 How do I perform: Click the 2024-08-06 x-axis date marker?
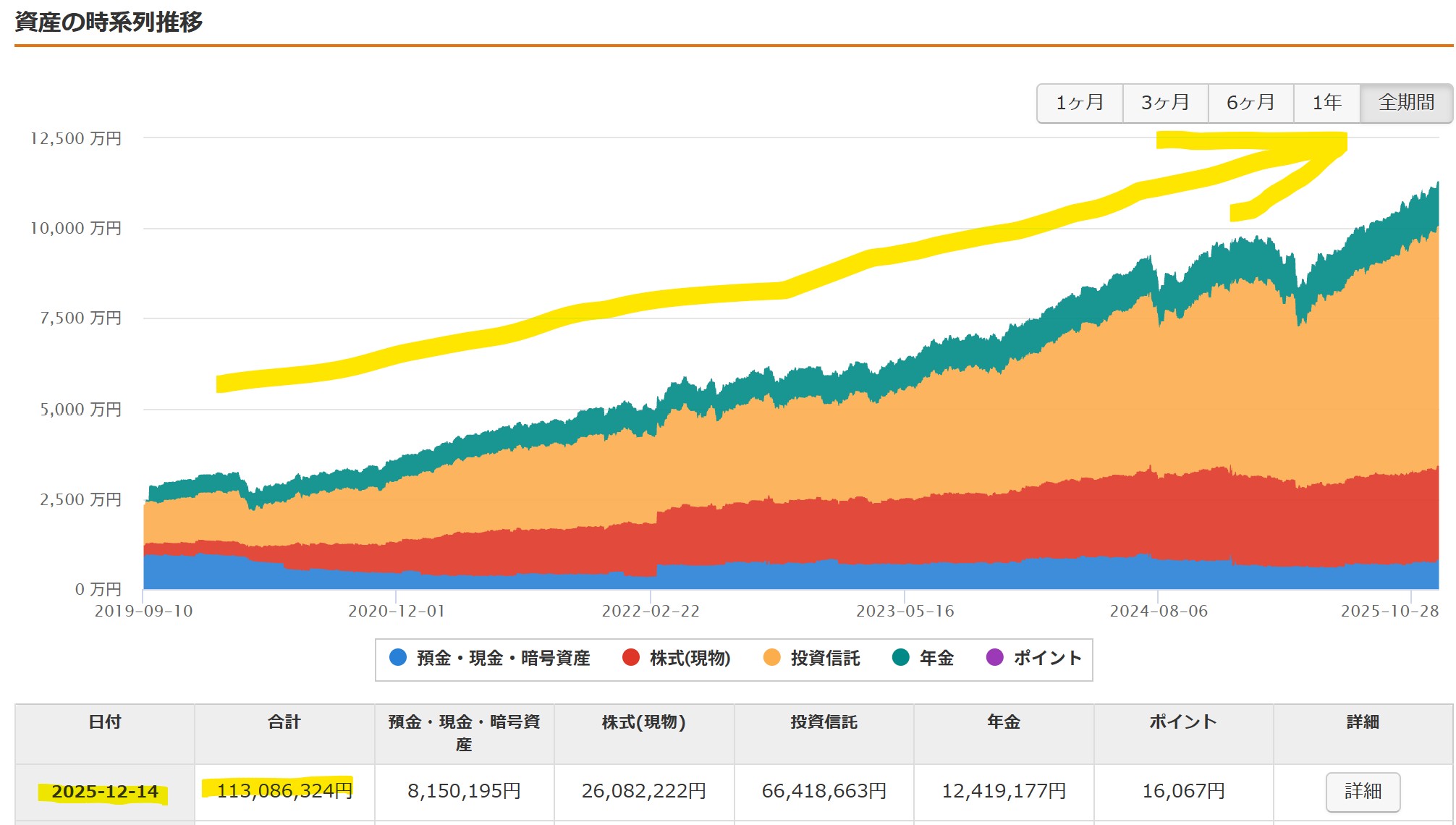pos(1159,612)
